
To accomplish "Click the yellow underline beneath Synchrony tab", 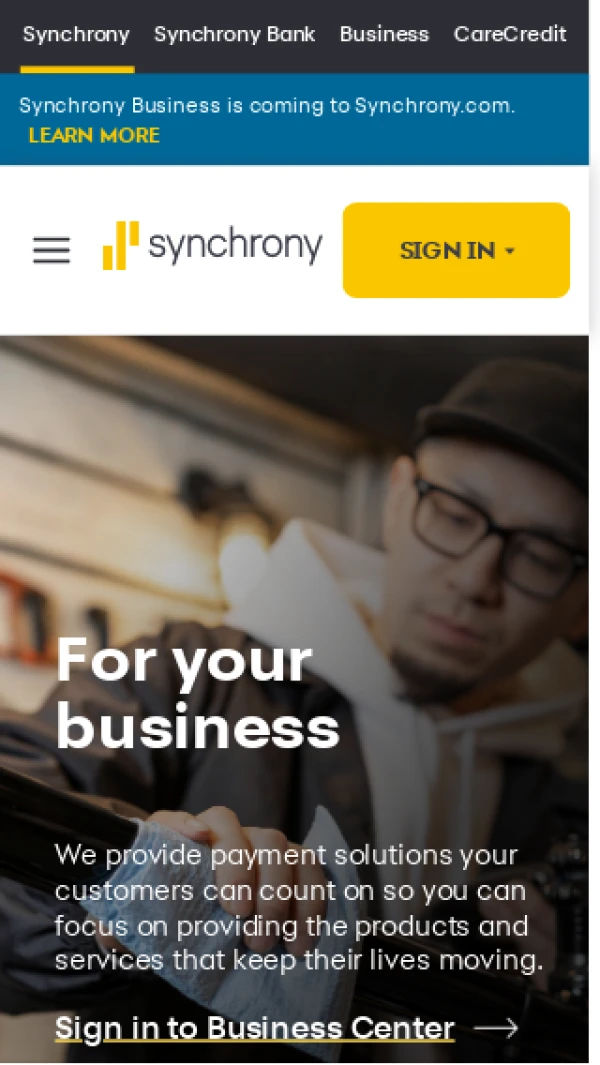I will (x=77, y=69).
